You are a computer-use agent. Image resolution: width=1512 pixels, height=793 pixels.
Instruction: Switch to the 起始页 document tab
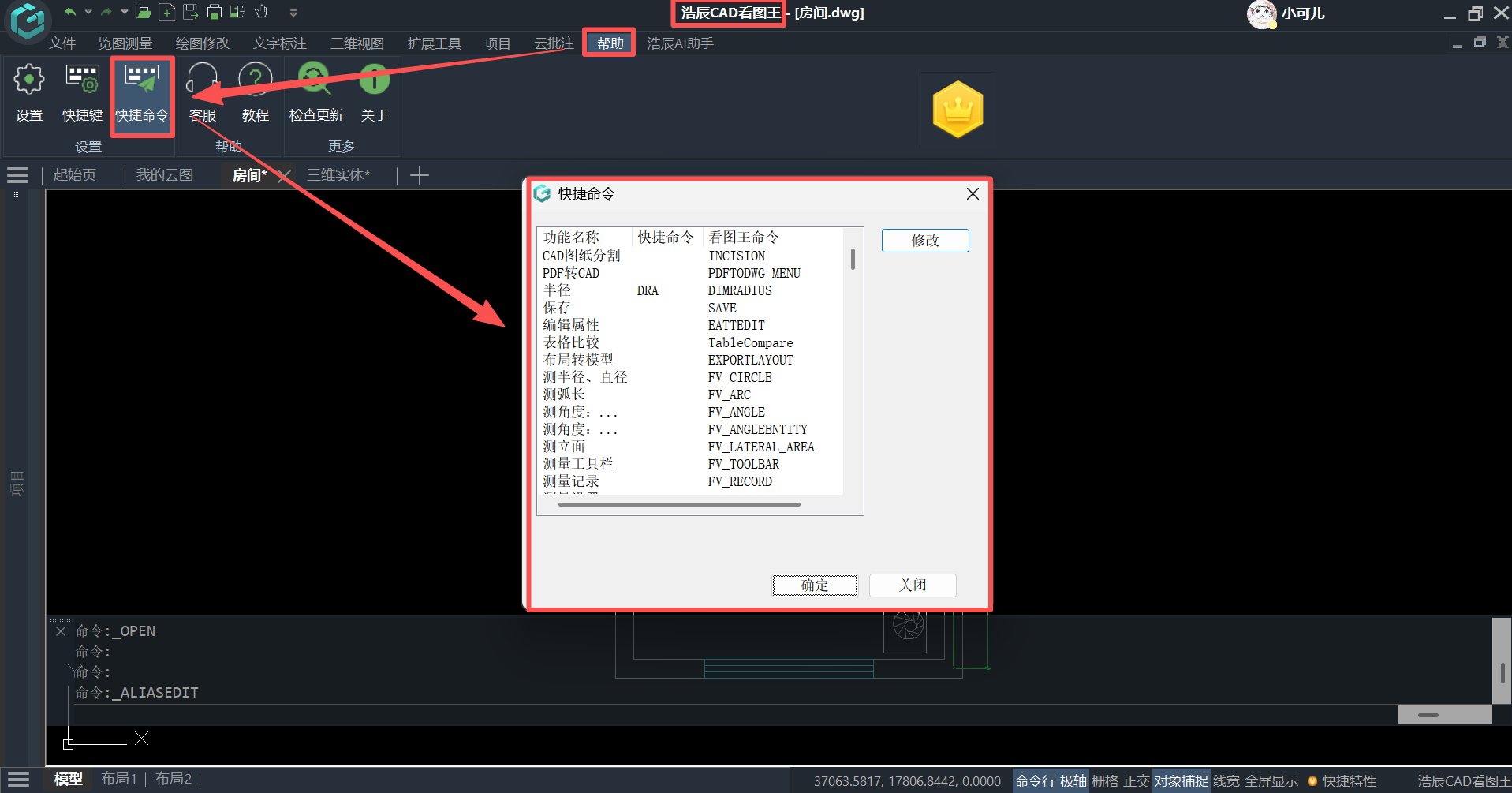pyautogui.click(x=75, y=175)
